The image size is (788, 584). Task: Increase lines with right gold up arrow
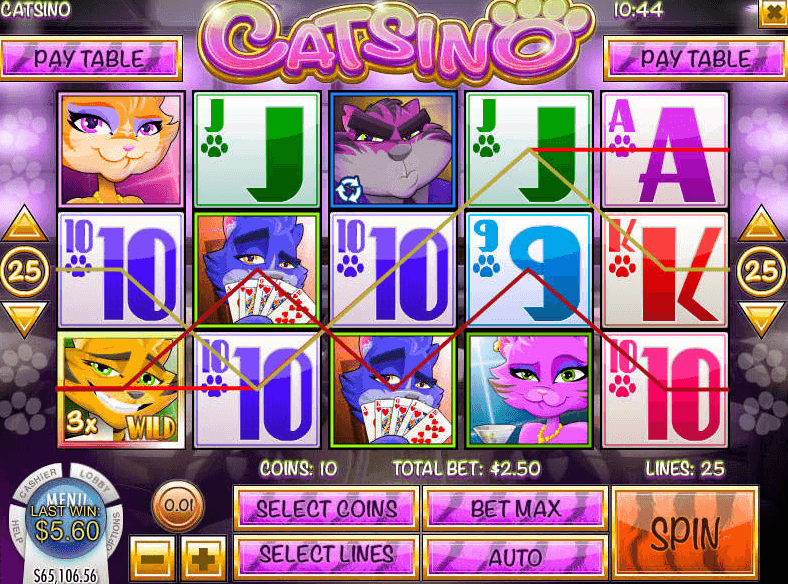click(762, 223)
